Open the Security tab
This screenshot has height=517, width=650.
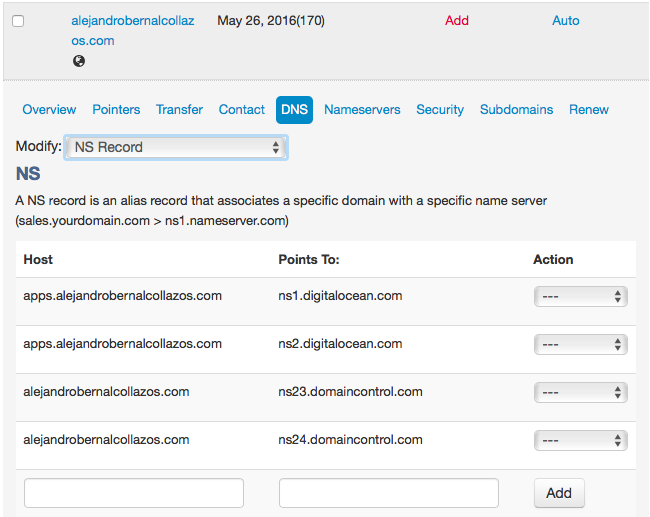pos(440,109)
